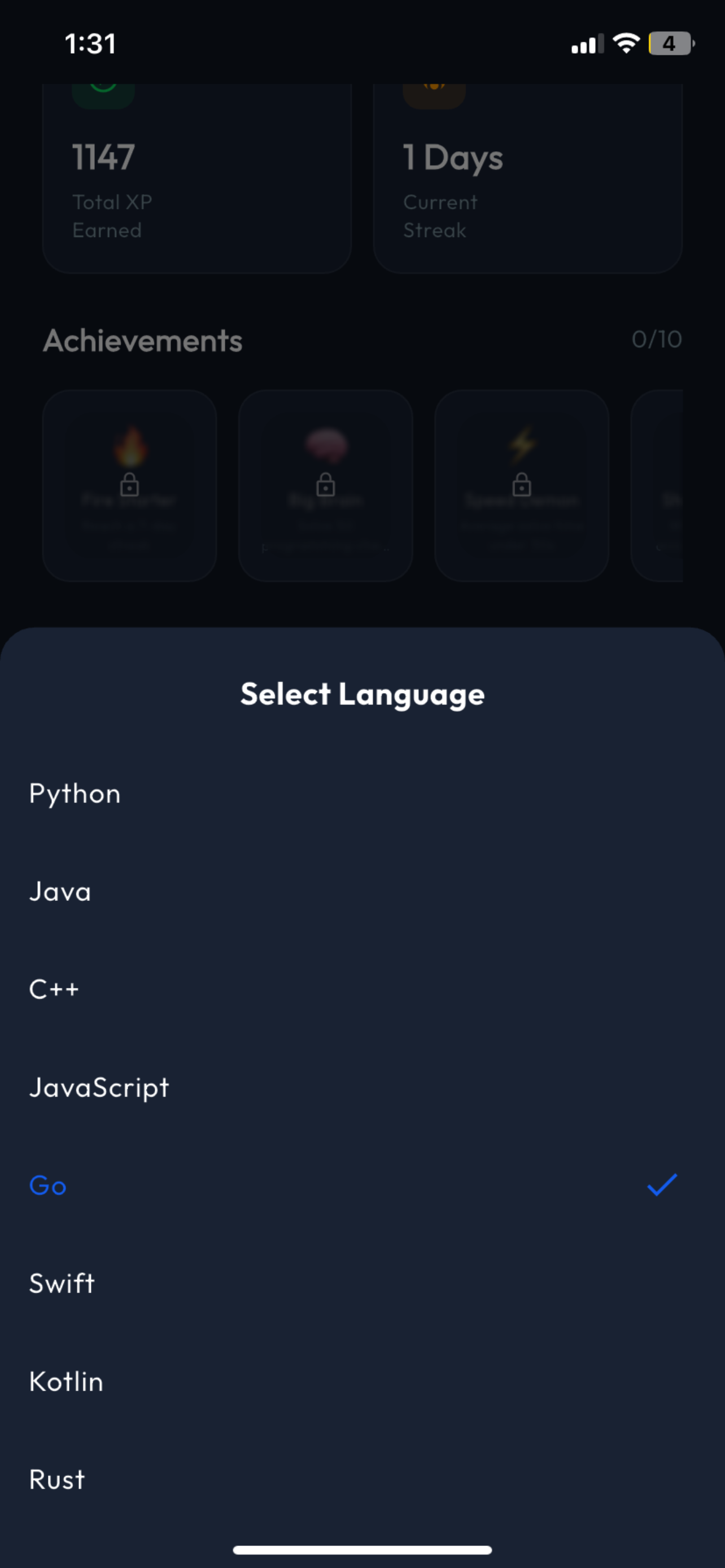Pick Kotlin in the language sheet
Screen dimensions: 725x1568
362,1382
